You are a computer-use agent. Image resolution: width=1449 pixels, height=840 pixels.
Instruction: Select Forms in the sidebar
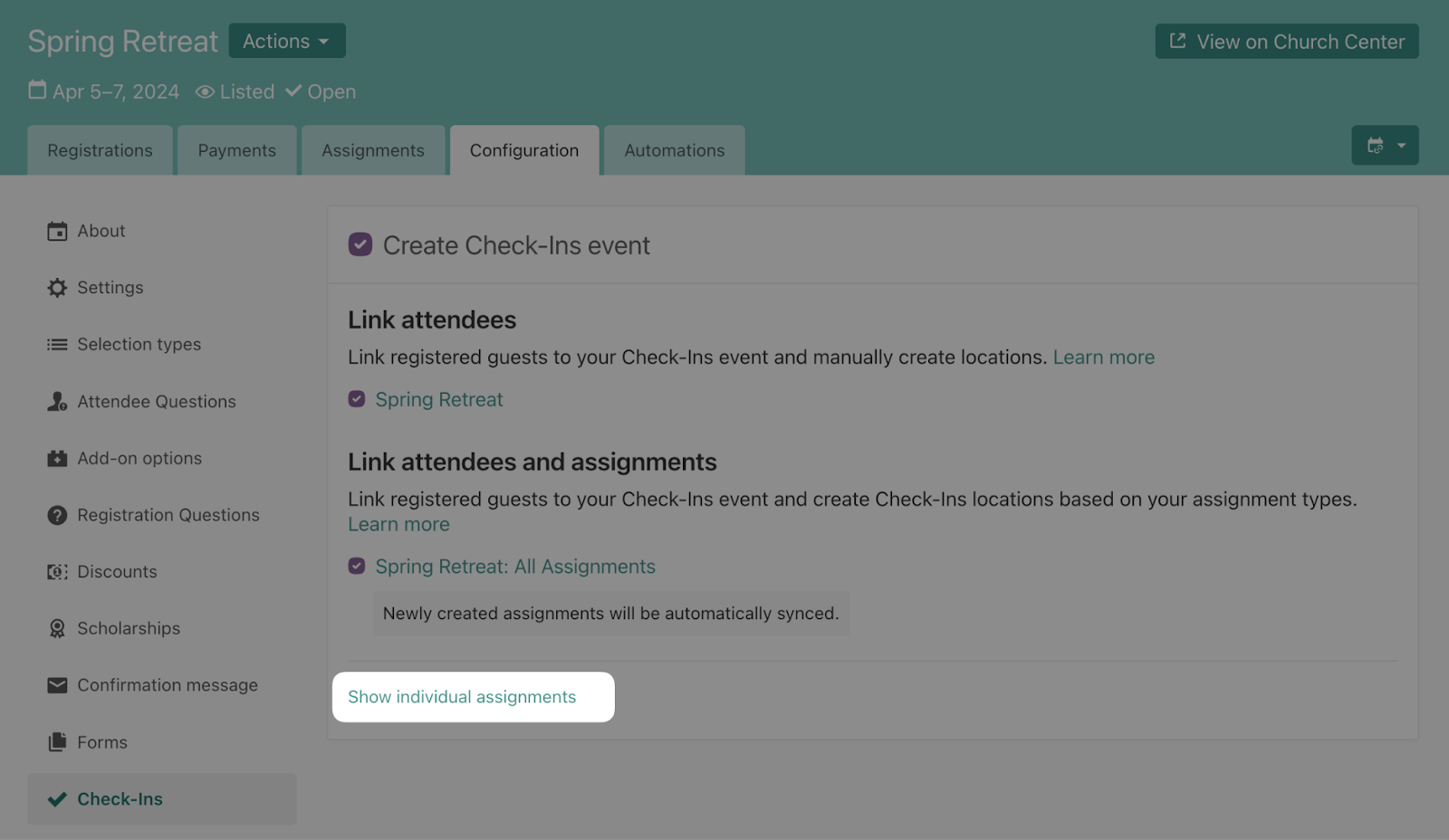pyautogui.click(x=101, y=742)
